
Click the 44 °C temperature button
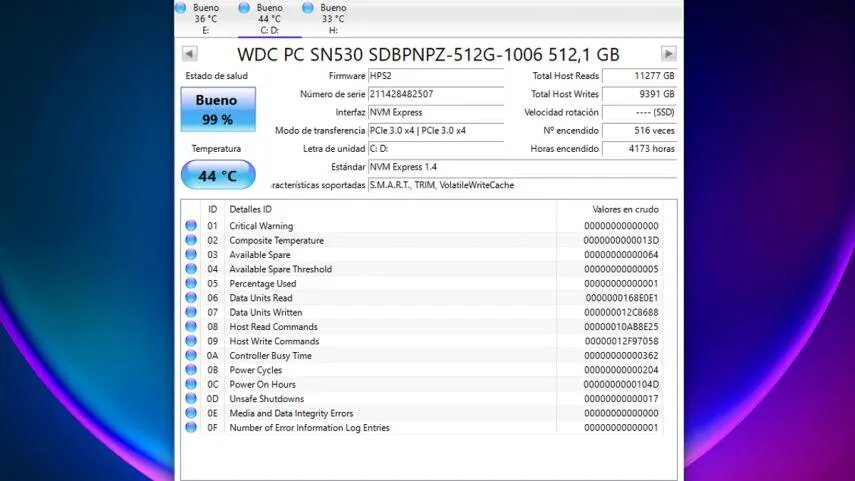click(217, 176)
